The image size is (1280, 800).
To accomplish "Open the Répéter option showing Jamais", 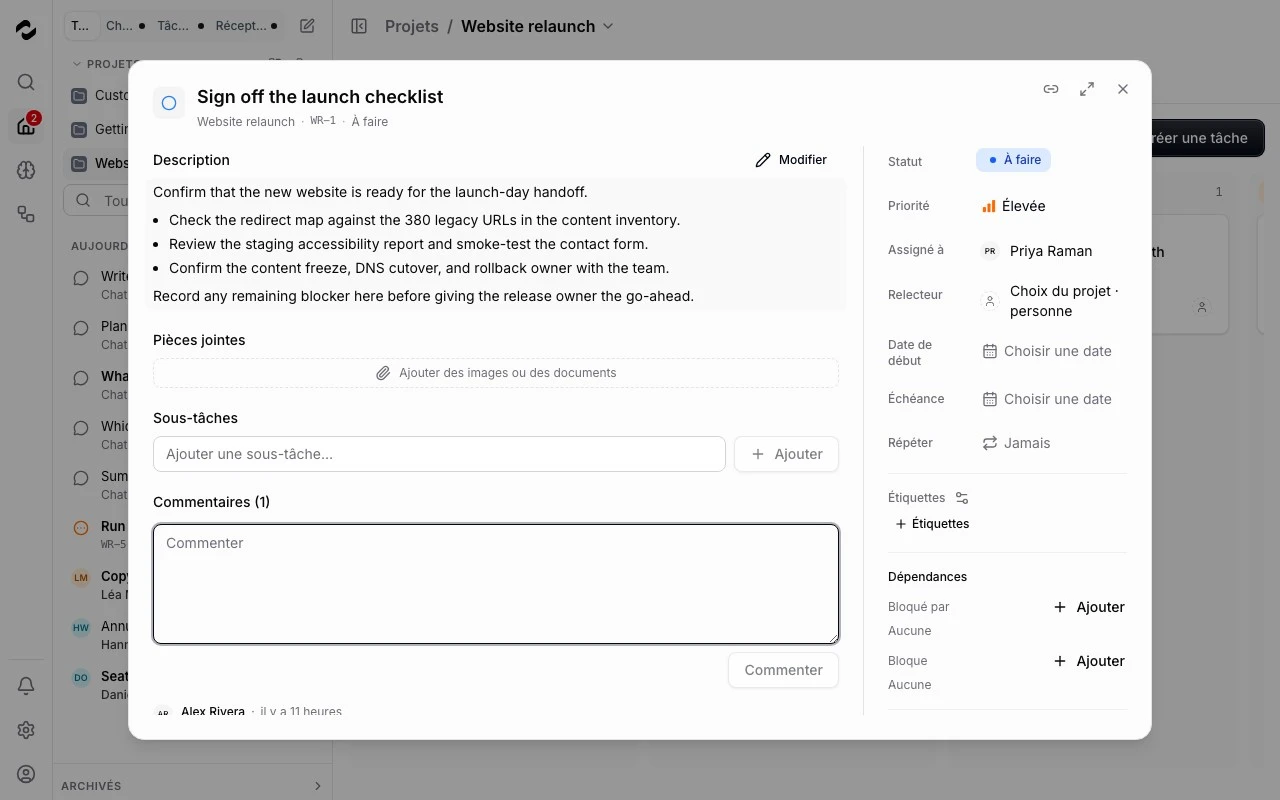I will [x=1016, y=443].
